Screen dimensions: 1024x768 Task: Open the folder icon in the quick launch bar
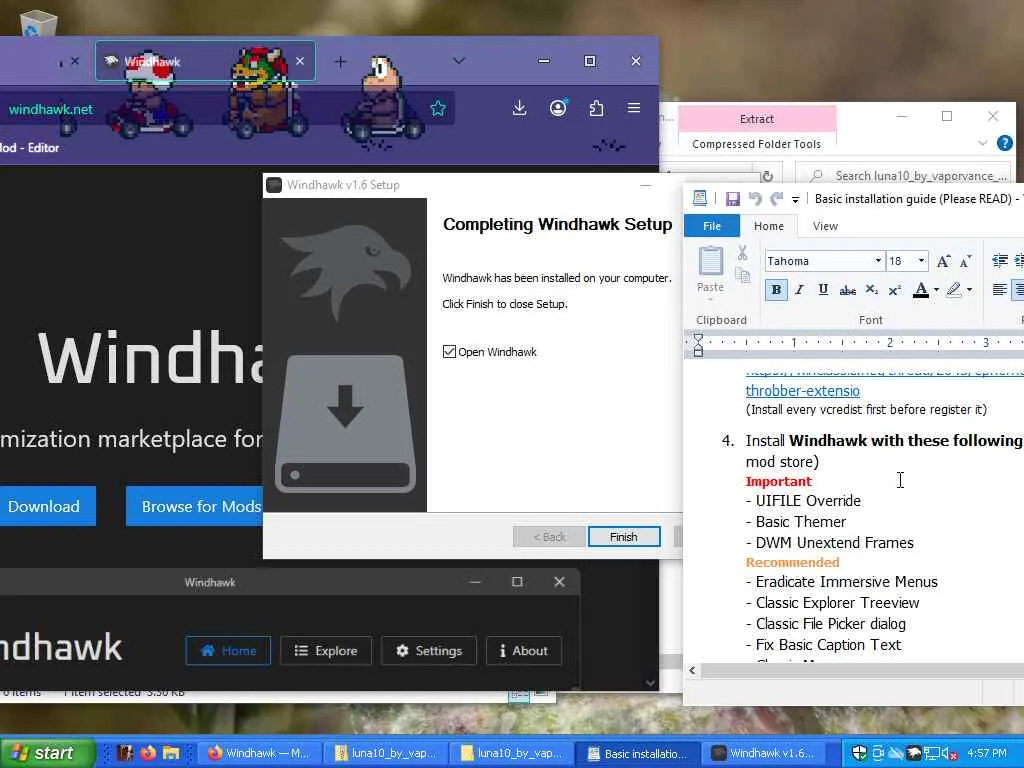pos(171,753)
